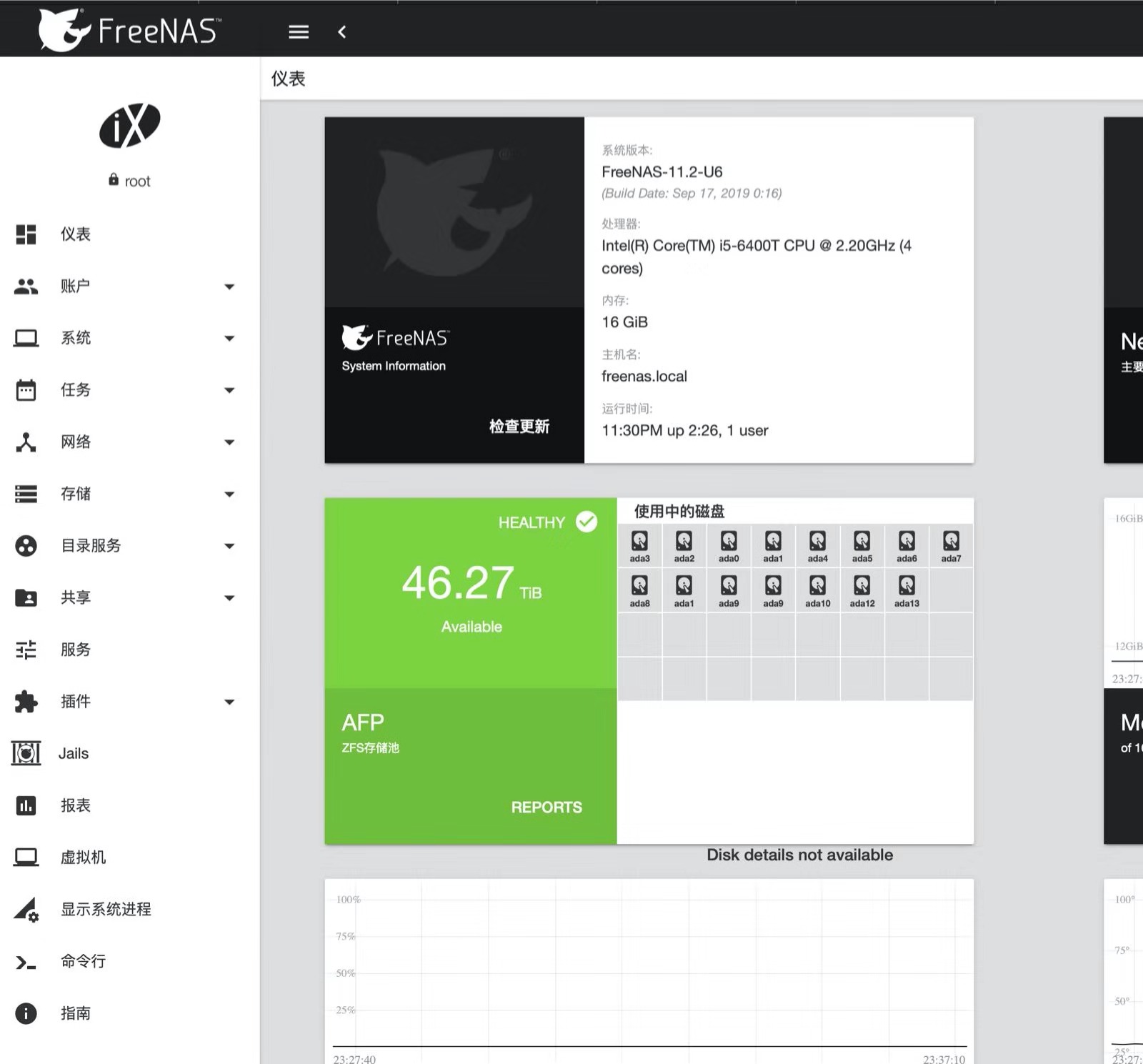
Task: Collapse the sidebar with the hamburger icon
Action: point(299,31)
